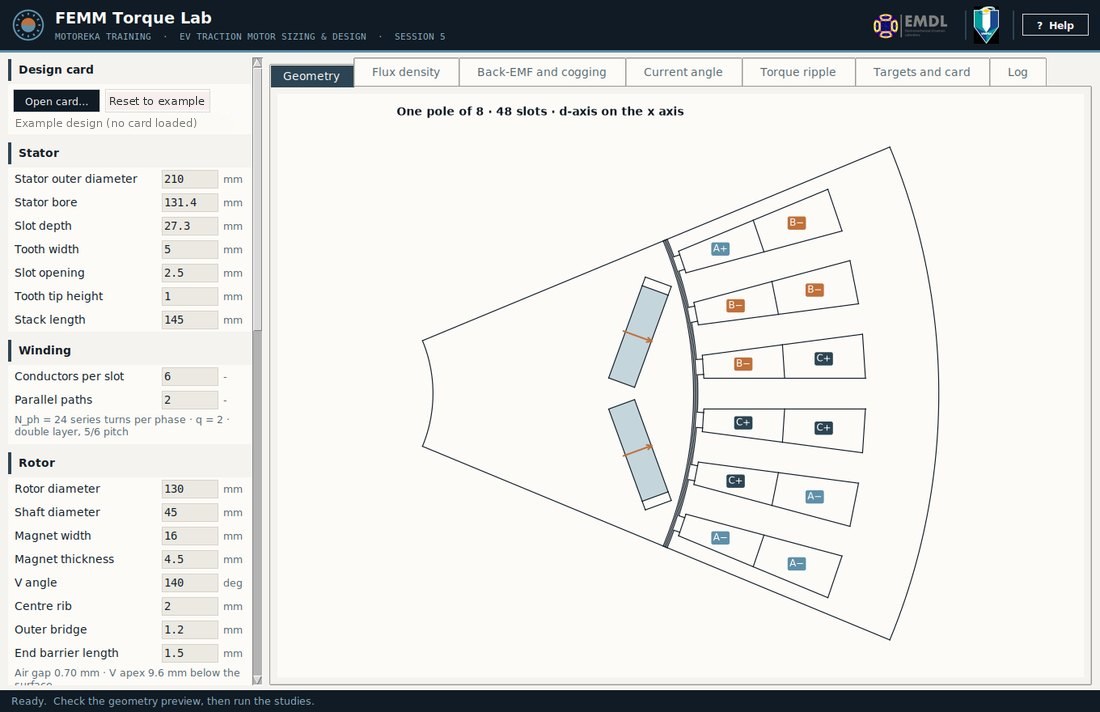Click the Stator section header
This screenshot has width=1100, height=712.
coord(130,153)
